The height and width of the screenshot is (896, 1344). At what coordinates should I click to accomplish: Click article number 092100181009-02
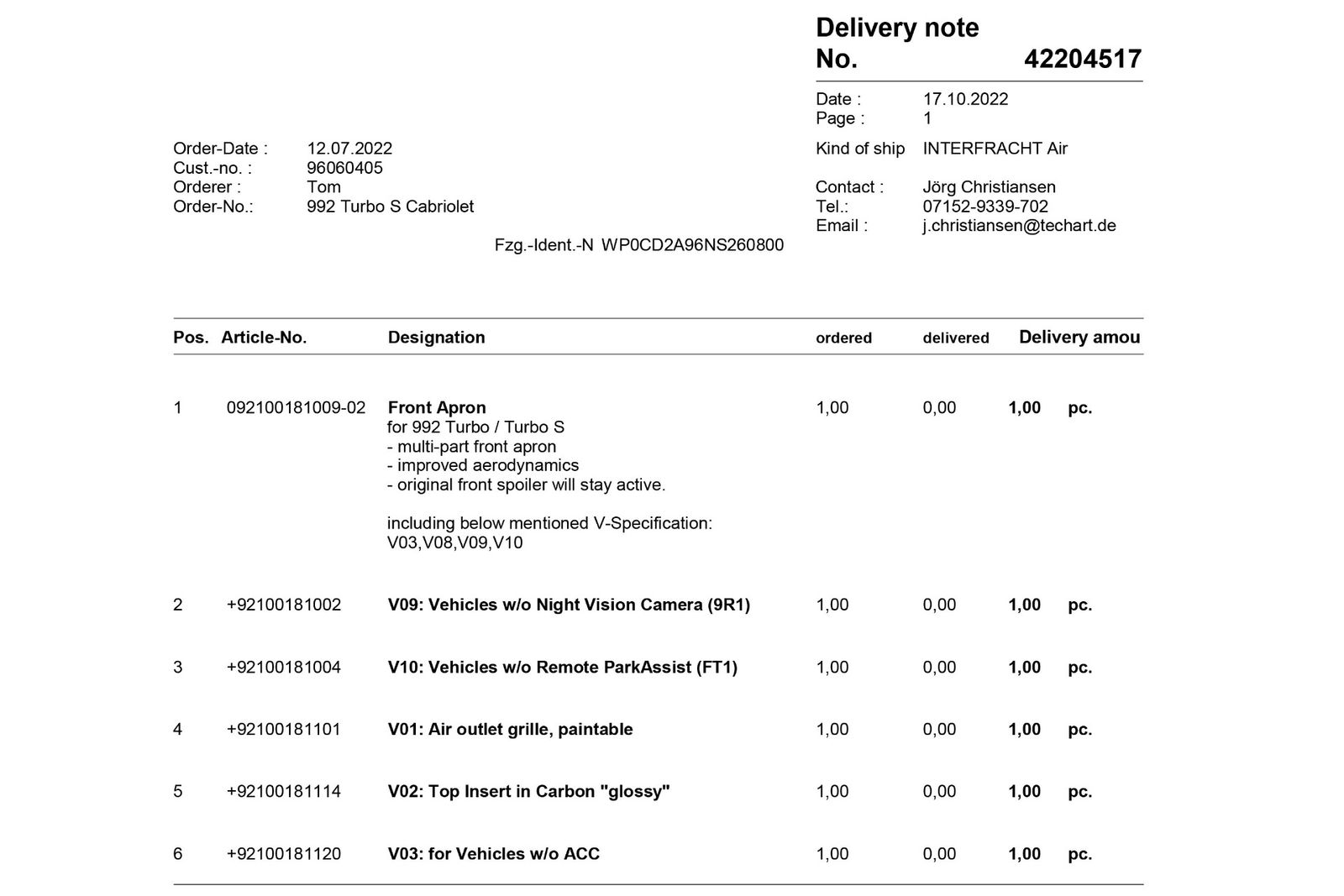(x=296, y=408)
